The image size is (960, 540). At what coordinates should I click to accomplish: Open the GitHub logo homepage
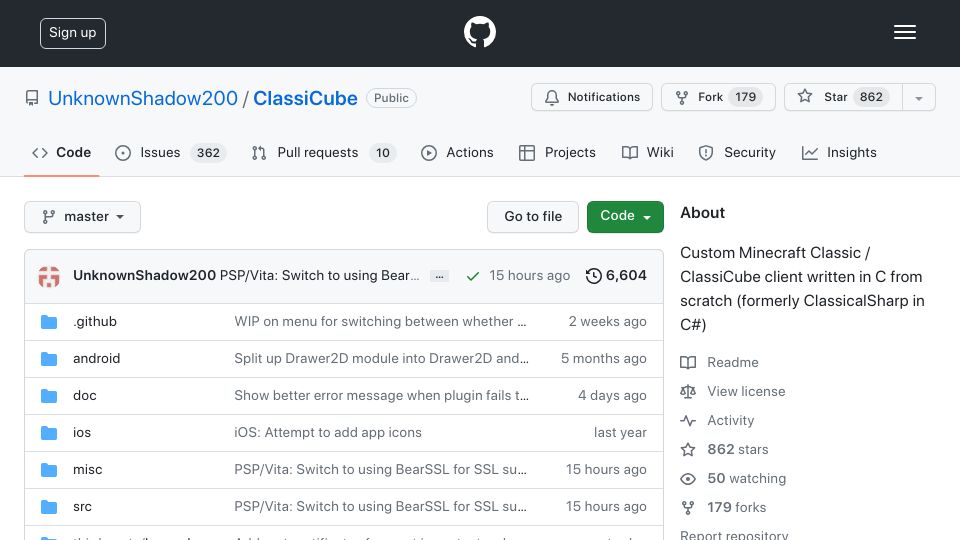point(479,32)
